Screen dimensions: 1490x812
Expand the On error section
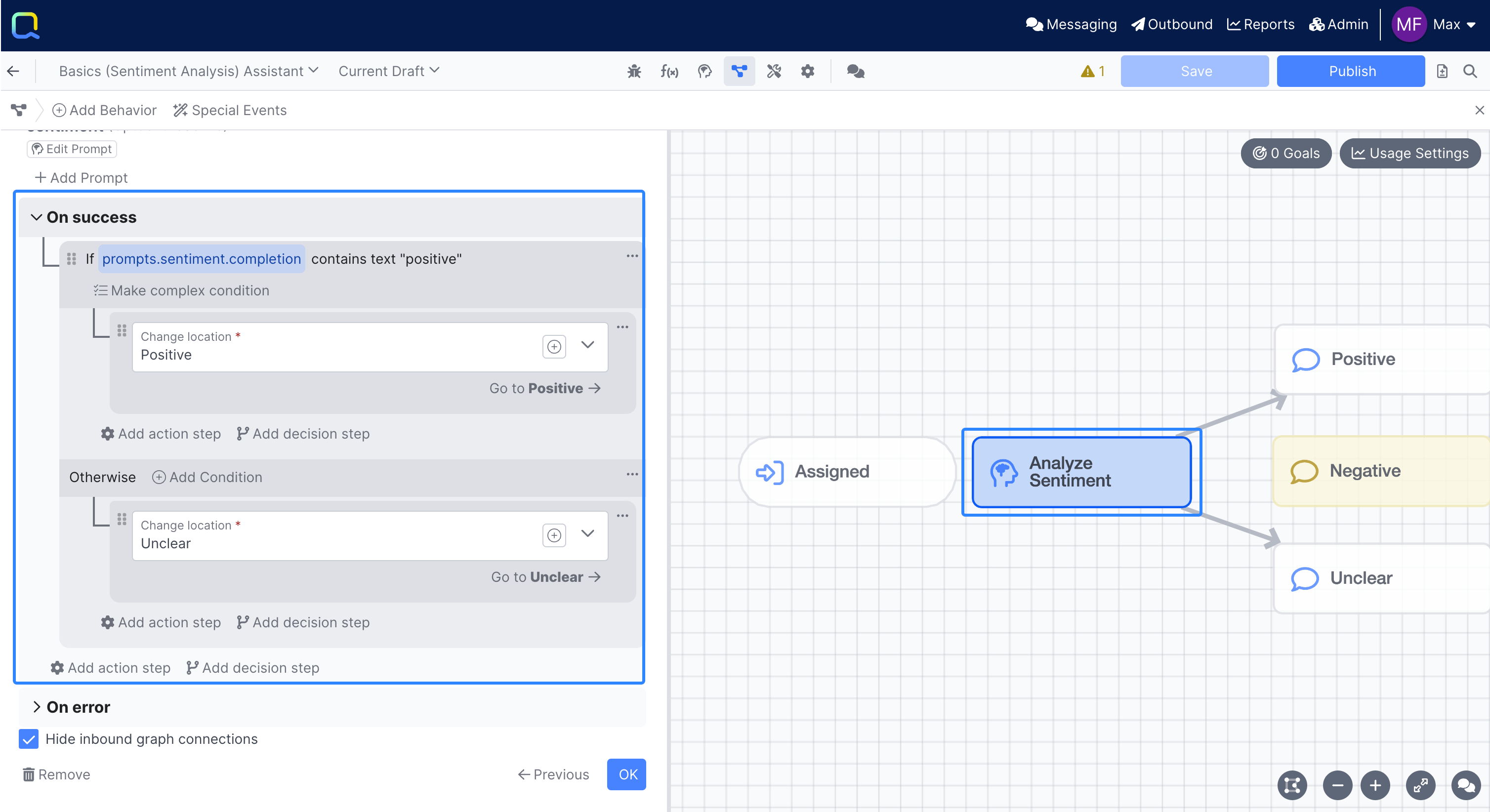tap(37, 706)
